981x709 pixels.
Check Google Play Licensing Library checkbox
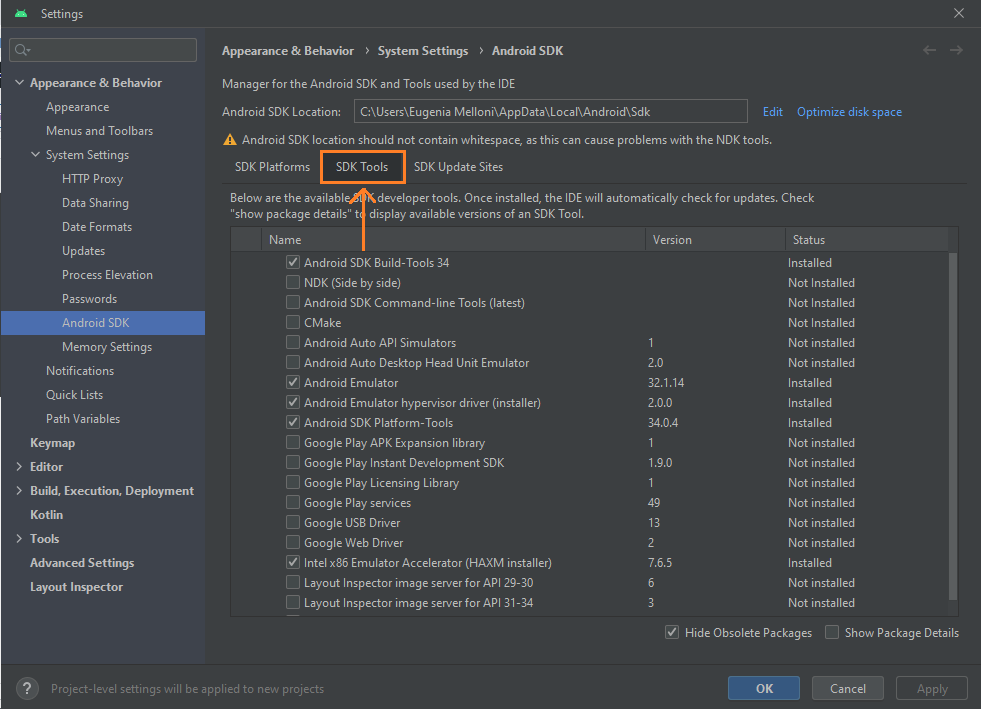pos(292,482)
